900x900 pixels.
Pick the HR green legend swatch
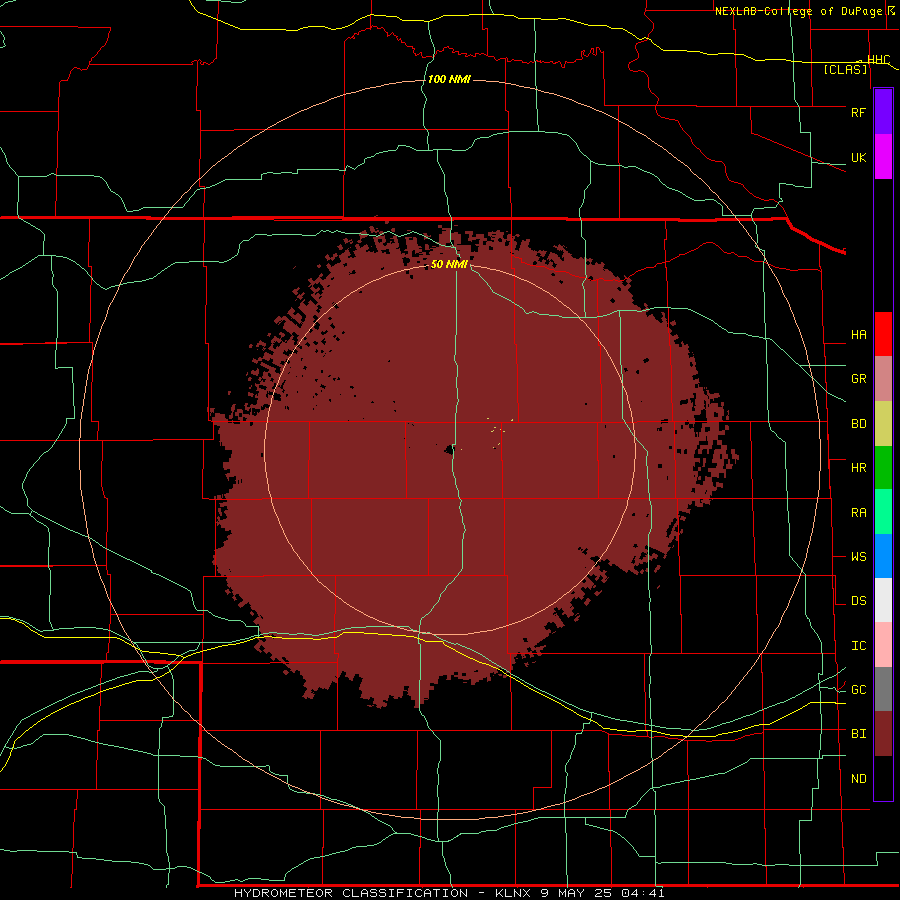[x=883, y=468]
